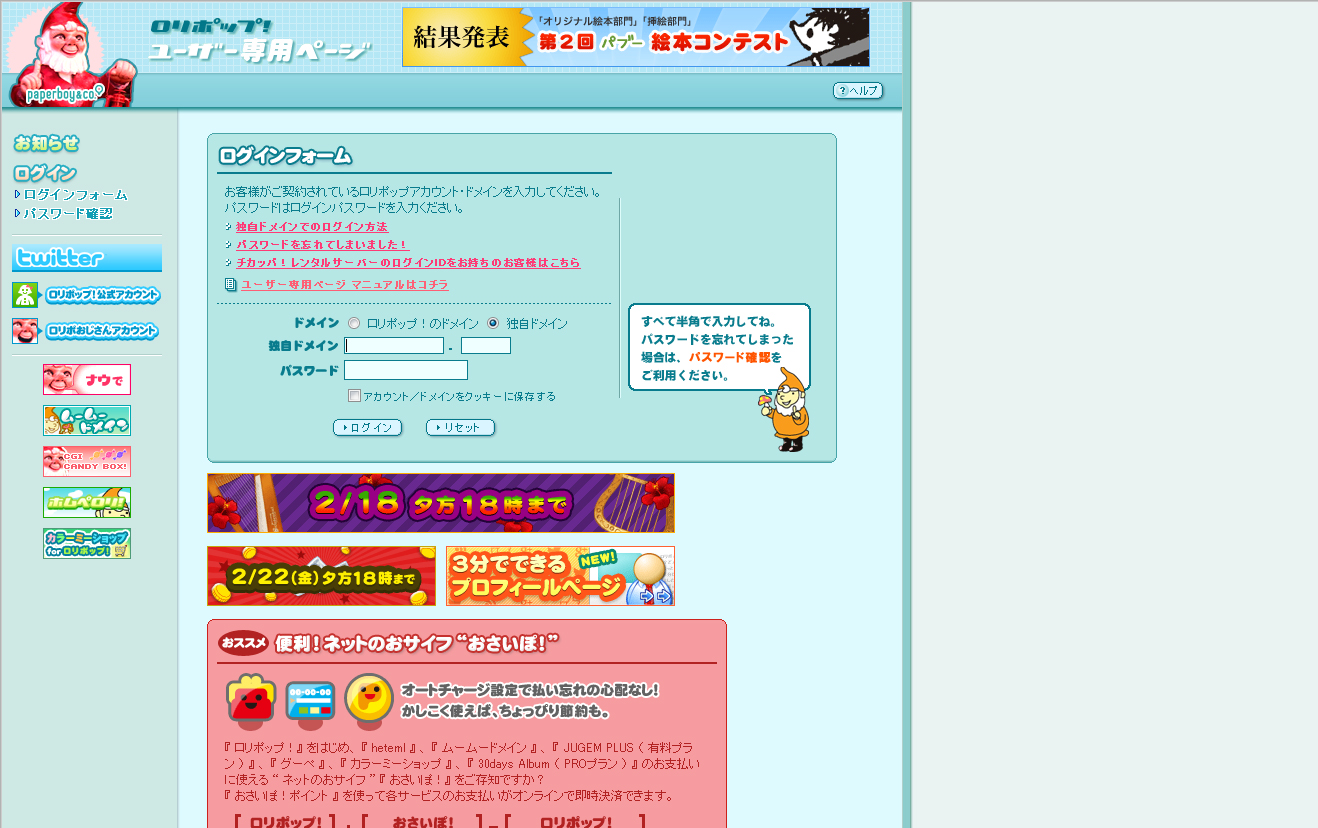1318x828 pixels.
Task: Click the twitter sidebar banner
Action: 87,258
